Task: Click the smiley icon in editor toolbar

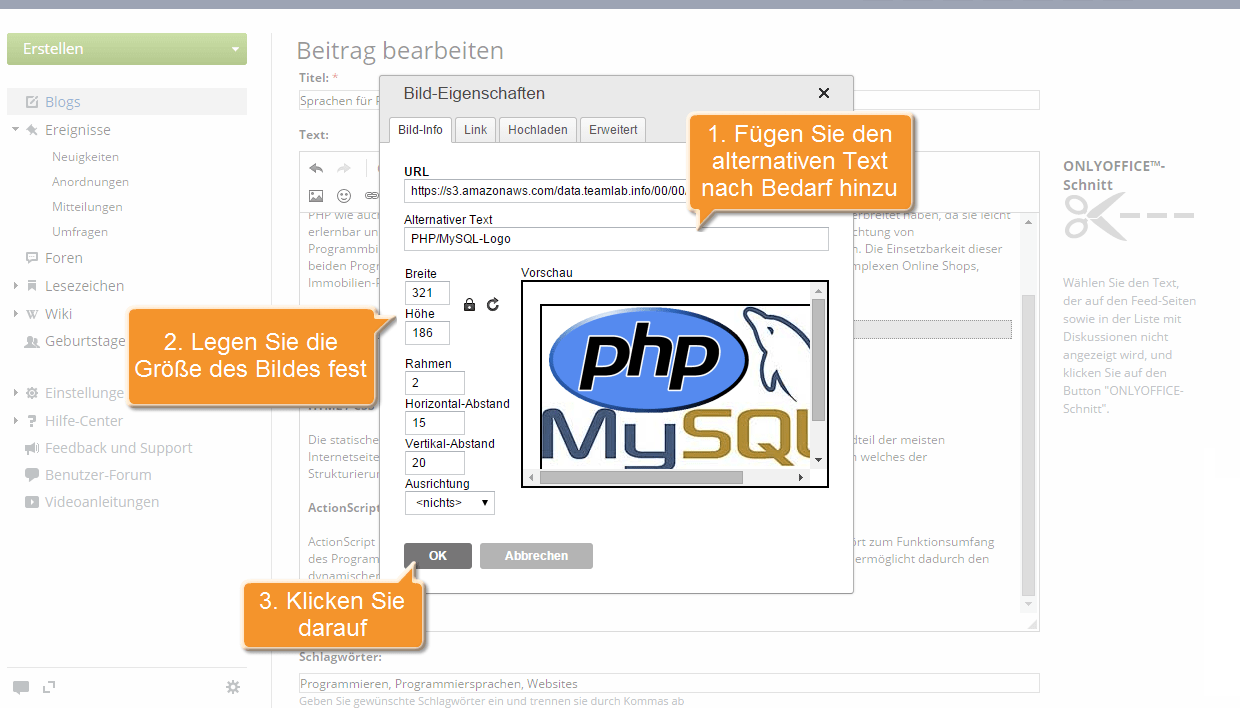Action: 344,195
